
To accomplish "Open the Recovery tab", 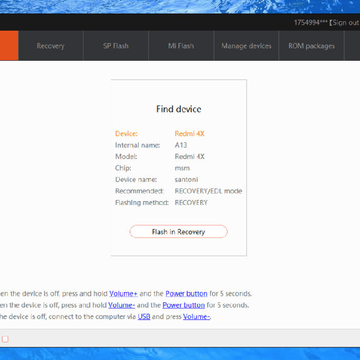I will point(51,46).
